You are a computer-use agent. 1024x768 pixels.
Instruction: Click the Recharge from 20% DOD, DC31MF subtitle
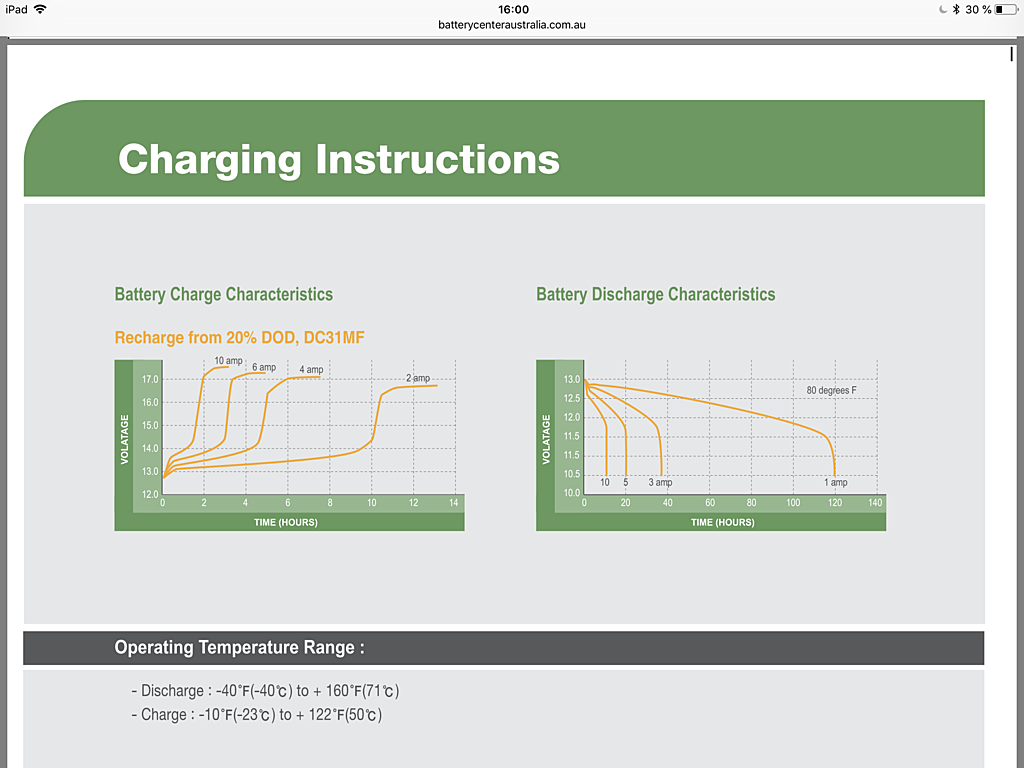coord(240,338)
